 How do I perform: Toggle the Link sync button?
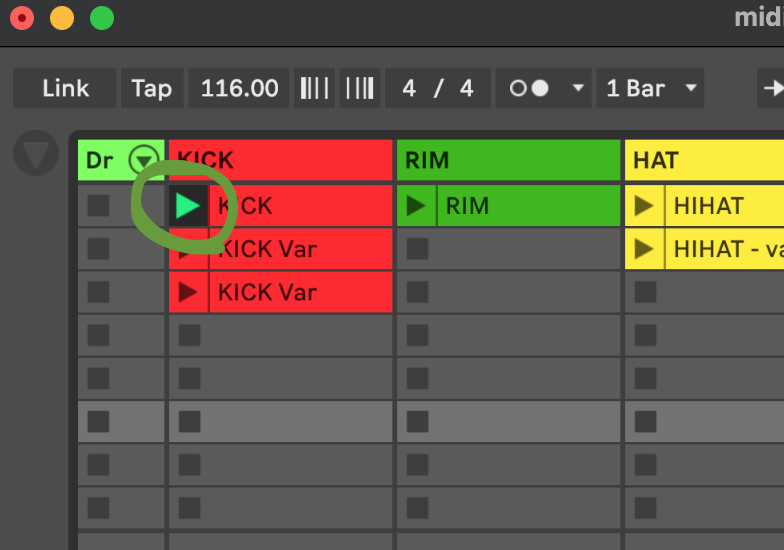65,88
